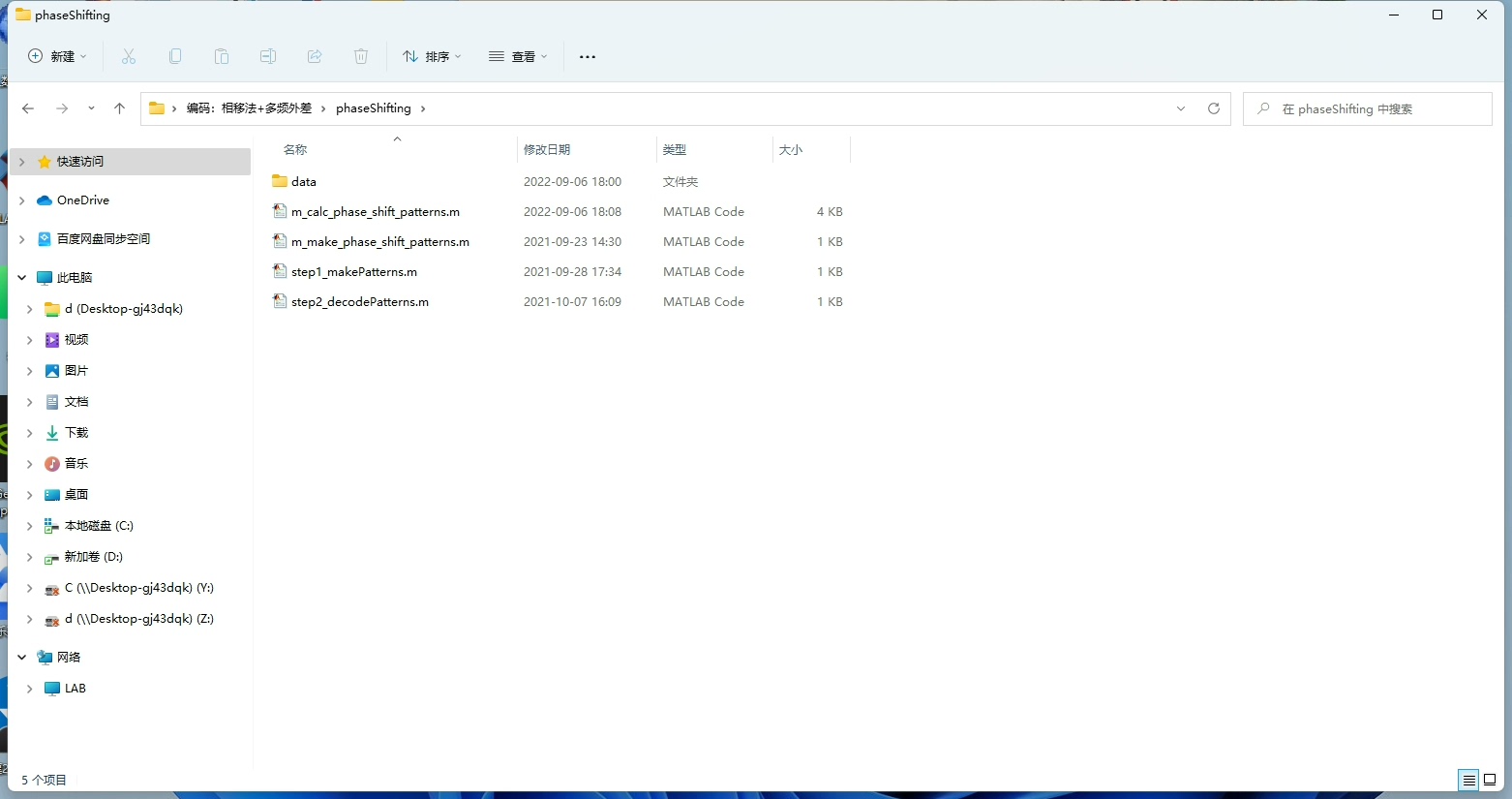Viewport: 1512px width, 799px height.
Task: Click the Quick access star icon
Action: [x=45, y=162]
